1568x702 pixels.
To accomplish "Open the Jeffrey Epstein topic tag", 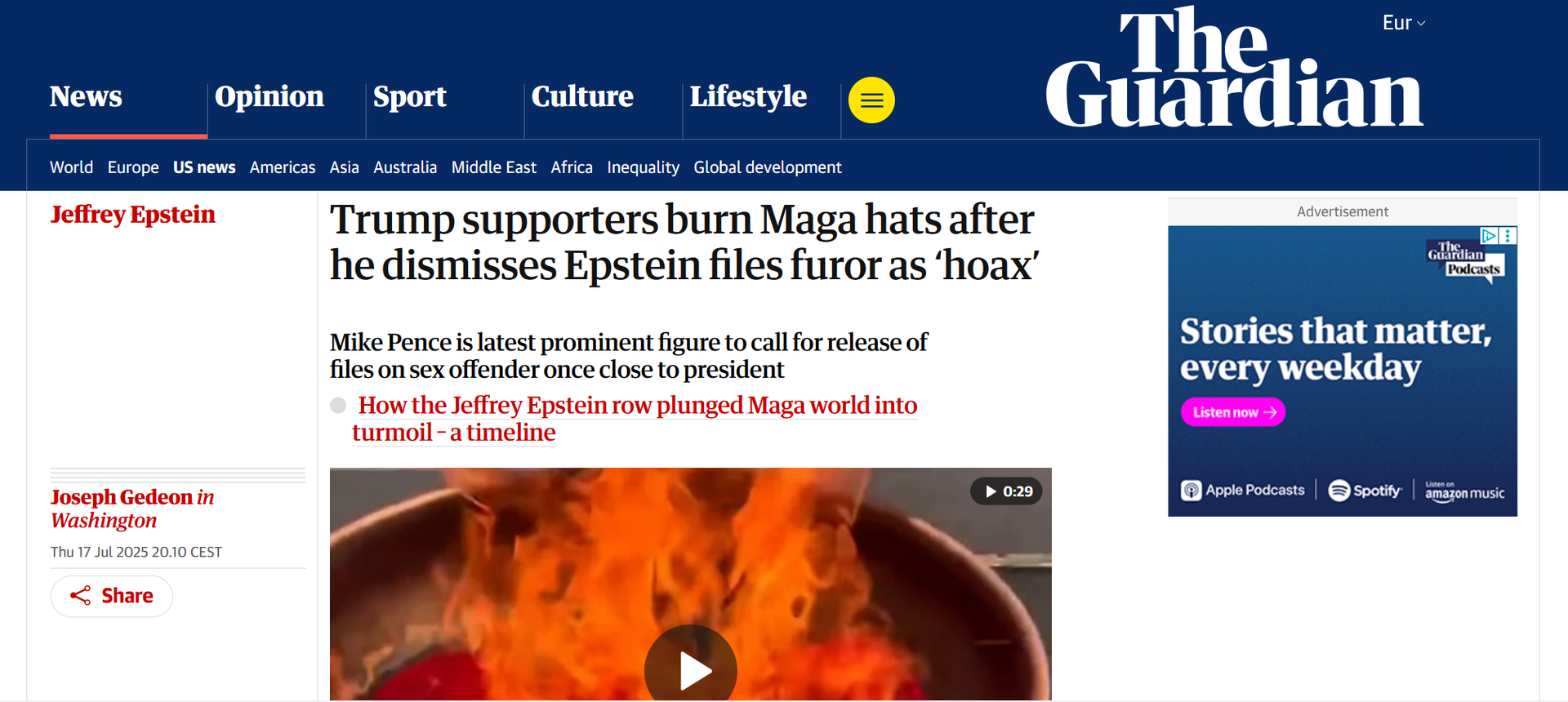I will pyautogui.click(x=133, y=215).
